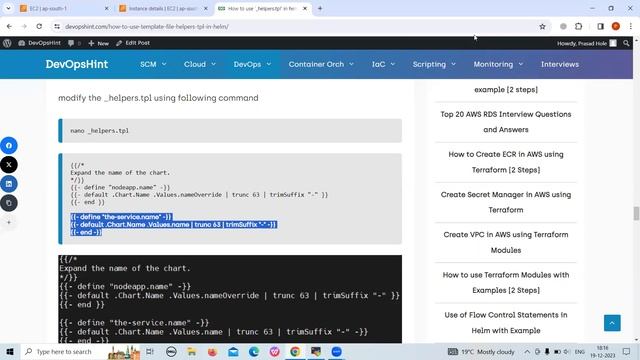Viewport: 640px width, 360px height.
Task: Open Microsoft Edge from the taskbar
Action: 254,352
